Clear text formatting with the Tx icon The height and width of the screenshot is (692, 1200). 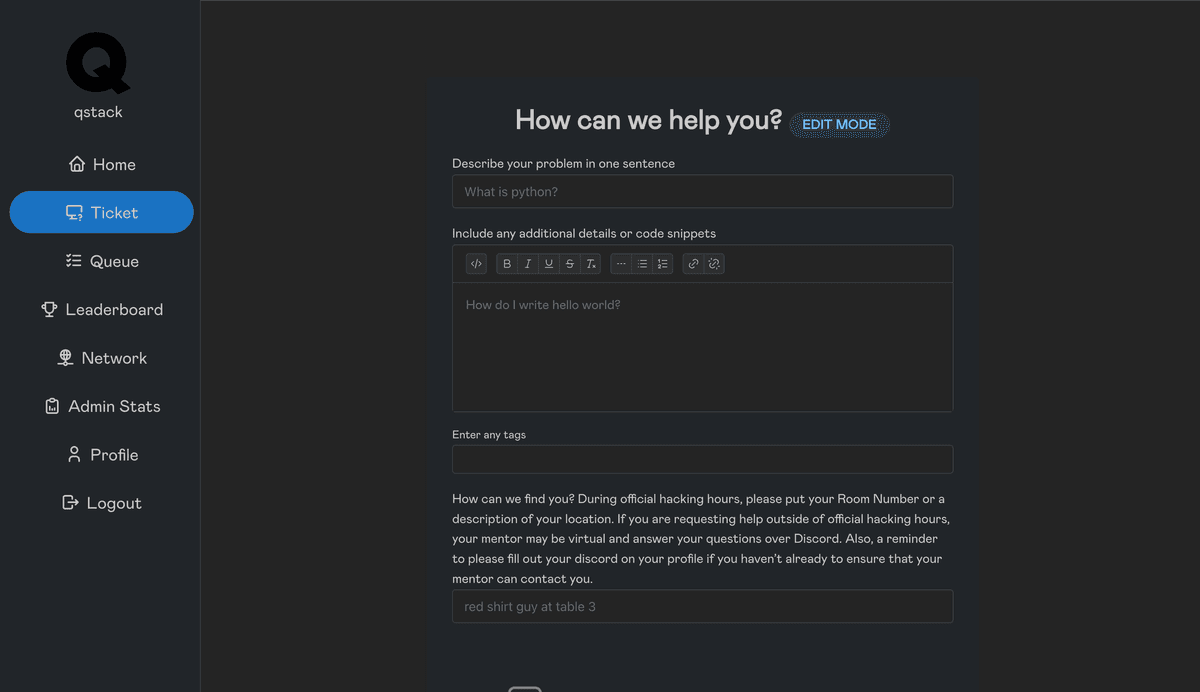click(591, 264)
